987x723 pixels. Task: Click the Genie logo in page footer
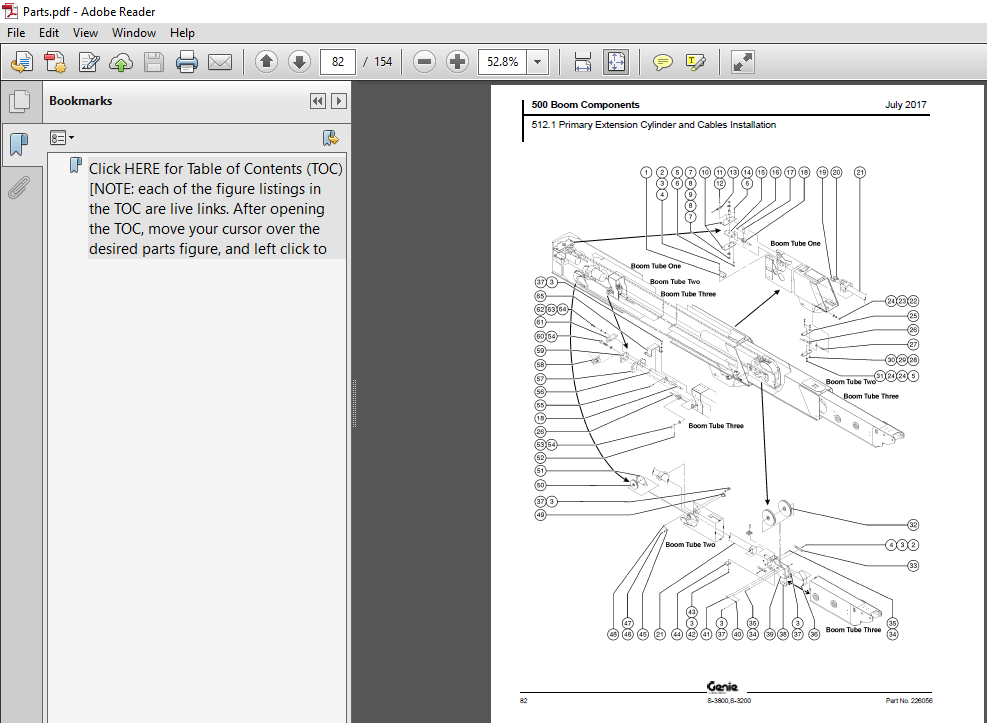tap(722, 687)
